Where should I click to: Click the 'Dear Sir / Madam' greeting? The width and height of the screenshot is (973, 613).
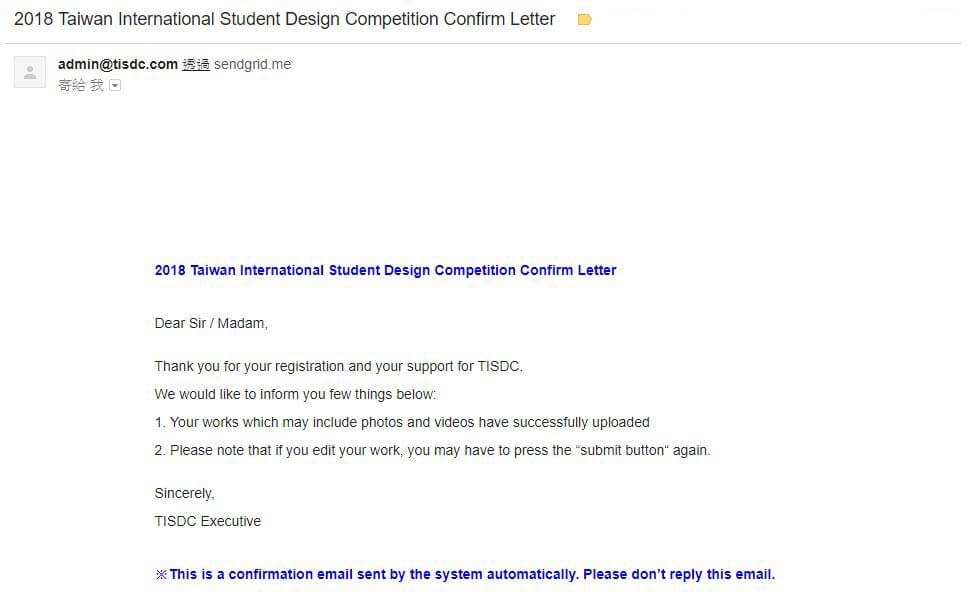pyautogui.click(x=211, y=323)
